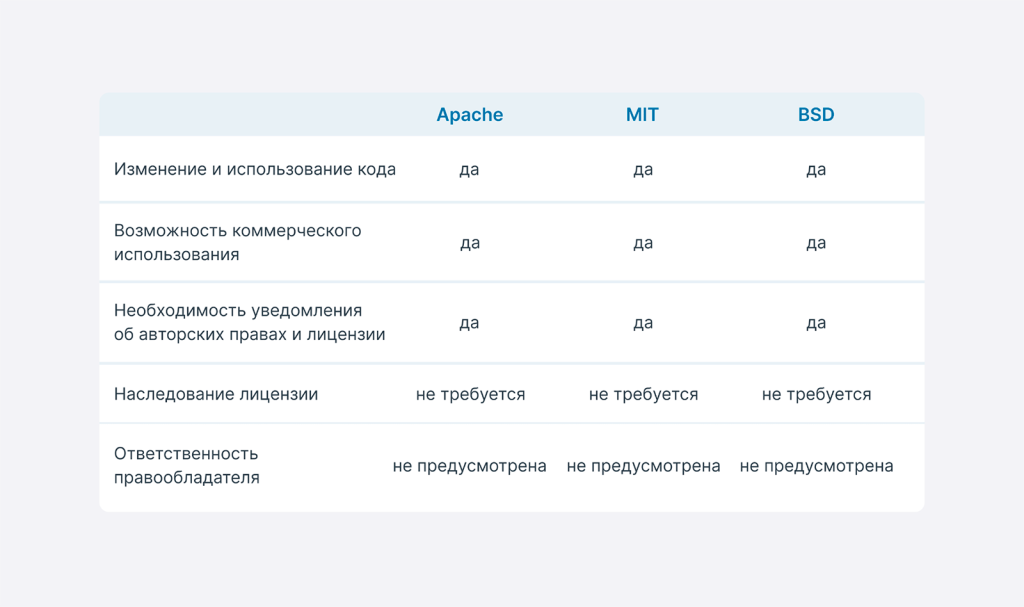Select Apache 'не предусмотрена' cell
1024x607 pixels.
[469, 466]
